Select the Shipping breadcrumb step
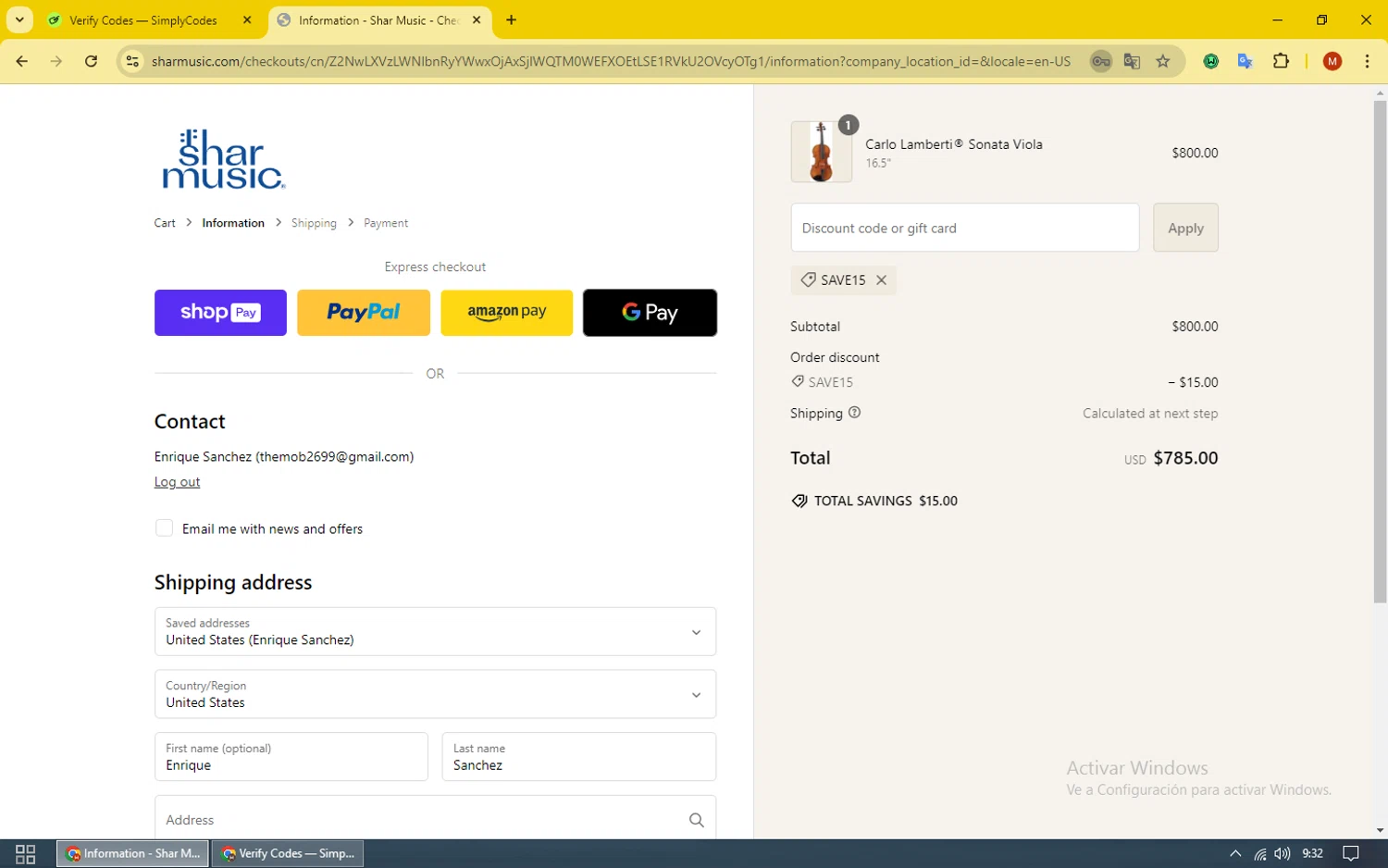The height and width of the screenshot is (868, 1388). tap(314, 223)
